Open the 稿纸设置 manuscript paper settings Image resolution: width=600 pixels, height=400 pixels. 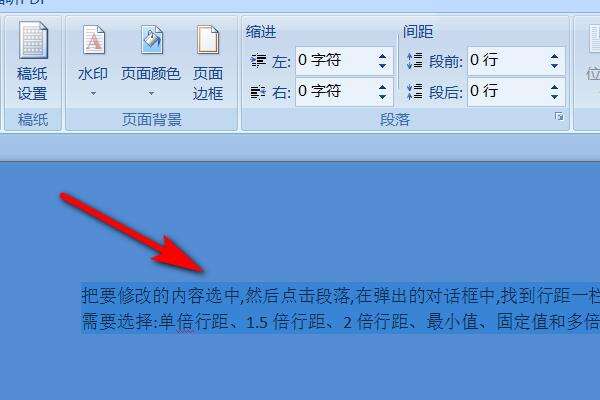pyautogui.click(x=33, y=61)
